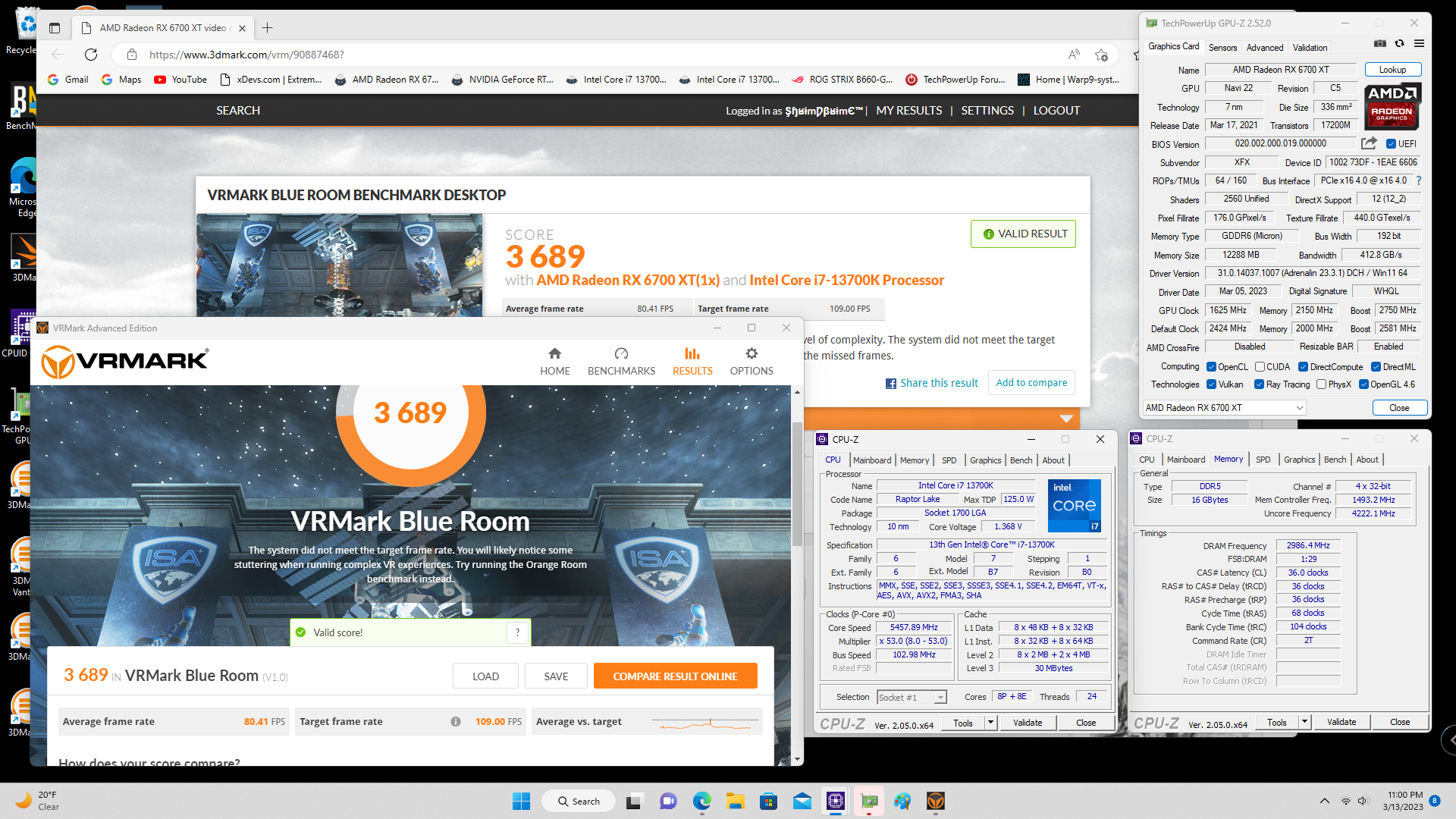Open CPU-Z taskbar icon
1456x819 pixels.
(x=835, y=802)
